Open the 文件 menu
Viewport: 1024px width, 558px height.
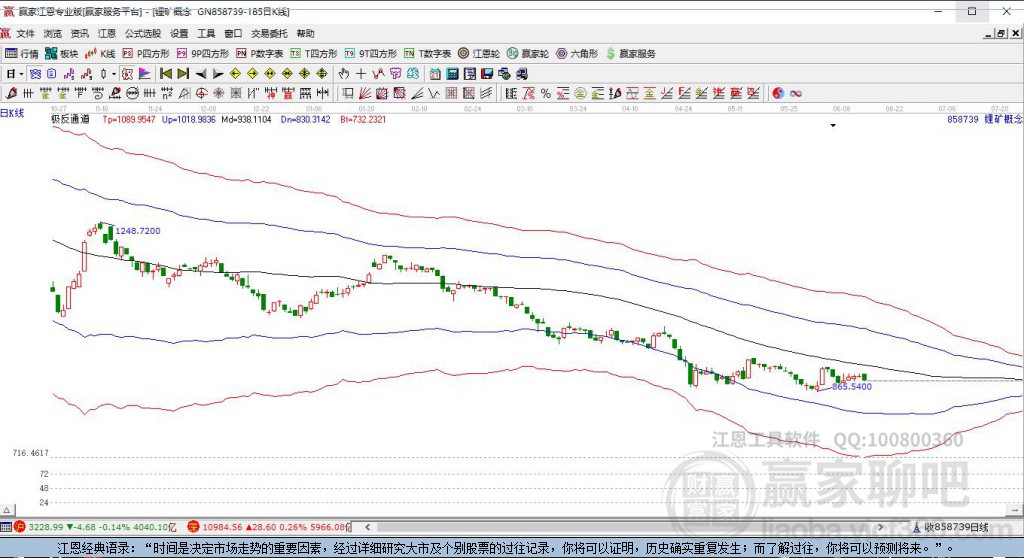[25, 34]
